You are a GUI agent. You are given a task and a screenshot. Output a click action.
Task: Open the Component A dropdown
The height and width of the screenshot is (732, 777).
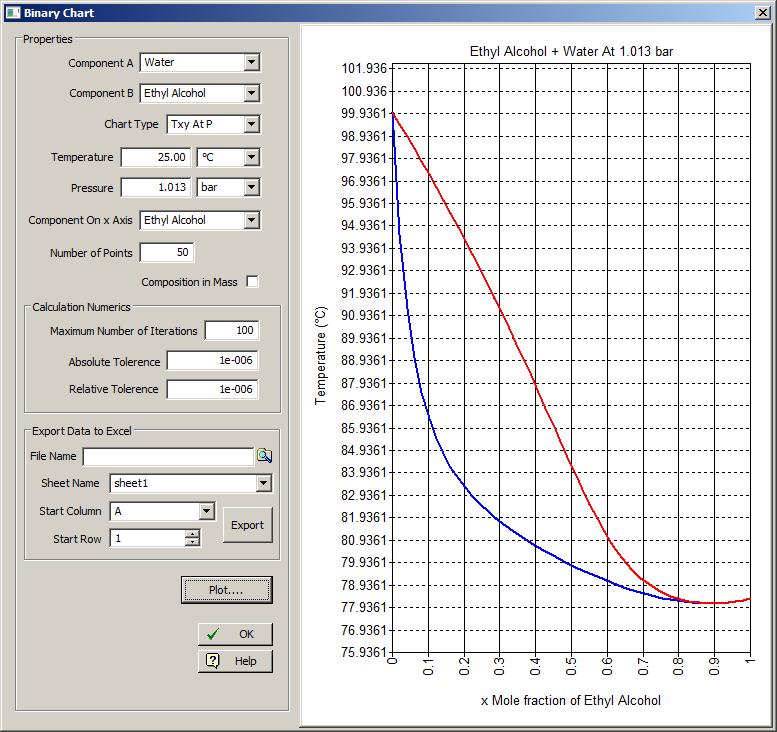[x=250, y=63]
